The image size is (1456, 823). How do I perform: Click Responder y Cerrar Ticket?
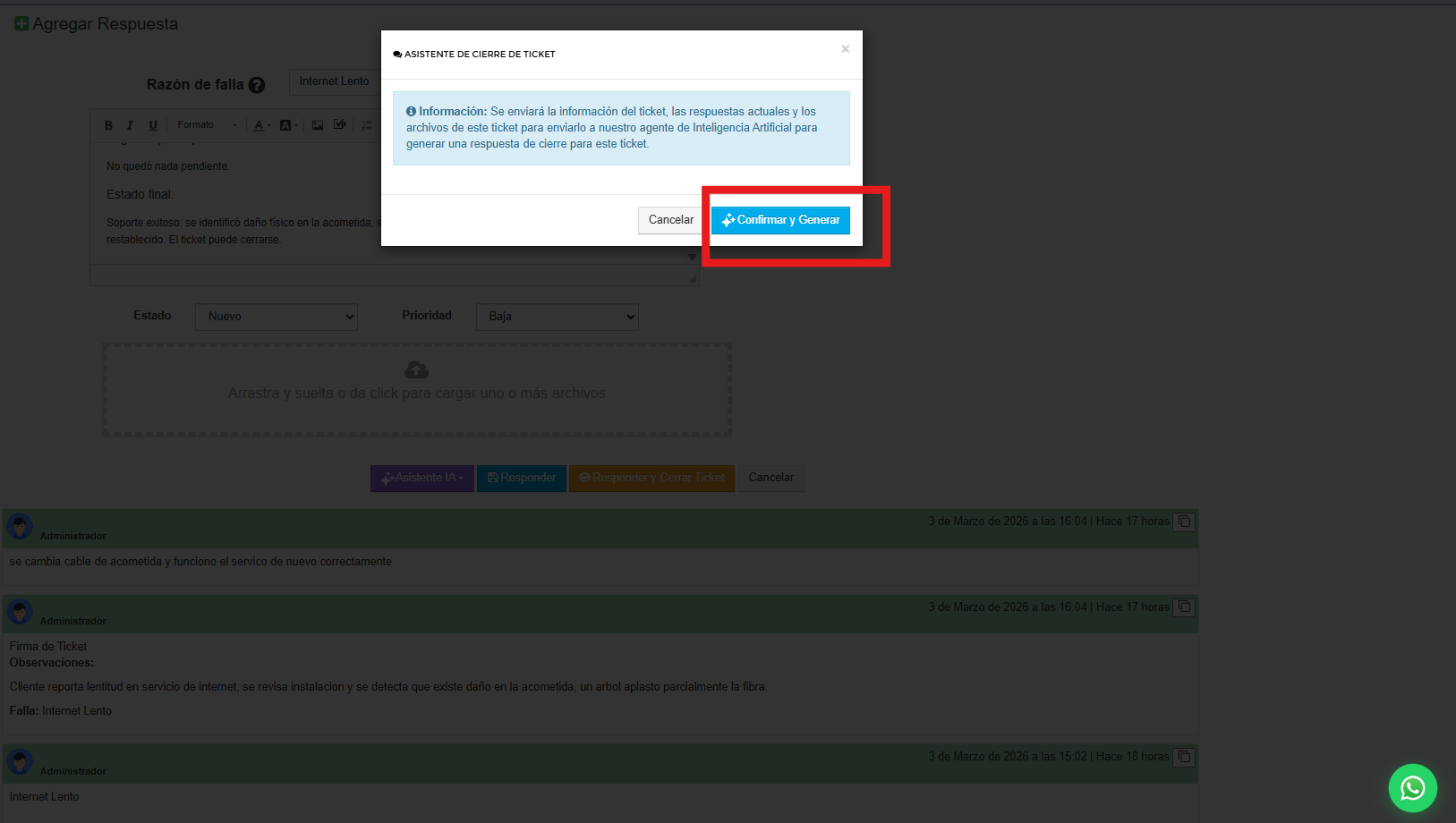click(651, 478)
